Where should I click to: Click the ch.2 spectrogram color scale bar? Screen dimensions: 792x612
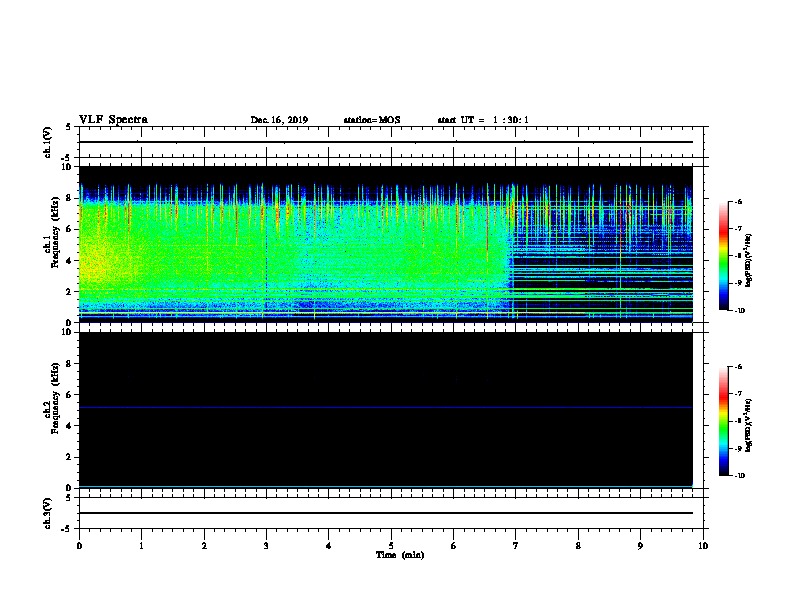click(724, 421)
